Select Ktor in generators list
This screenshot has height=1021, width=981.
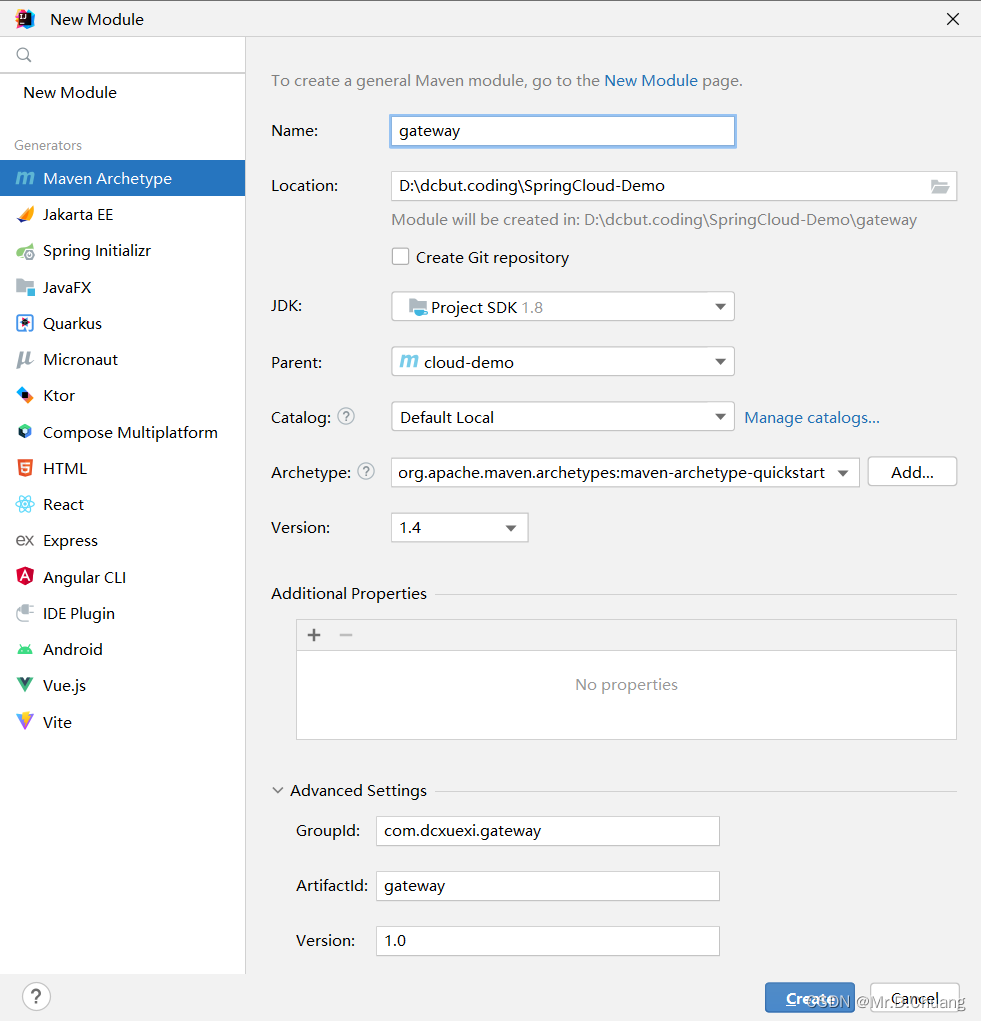point(122,395)
